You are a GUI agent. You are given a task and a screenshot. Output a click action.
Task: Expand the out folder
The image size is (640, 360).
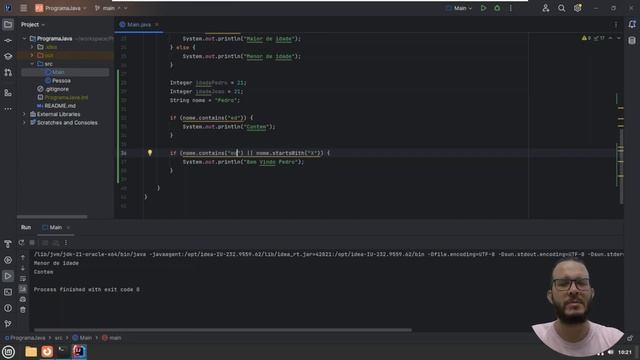point(32,55)
